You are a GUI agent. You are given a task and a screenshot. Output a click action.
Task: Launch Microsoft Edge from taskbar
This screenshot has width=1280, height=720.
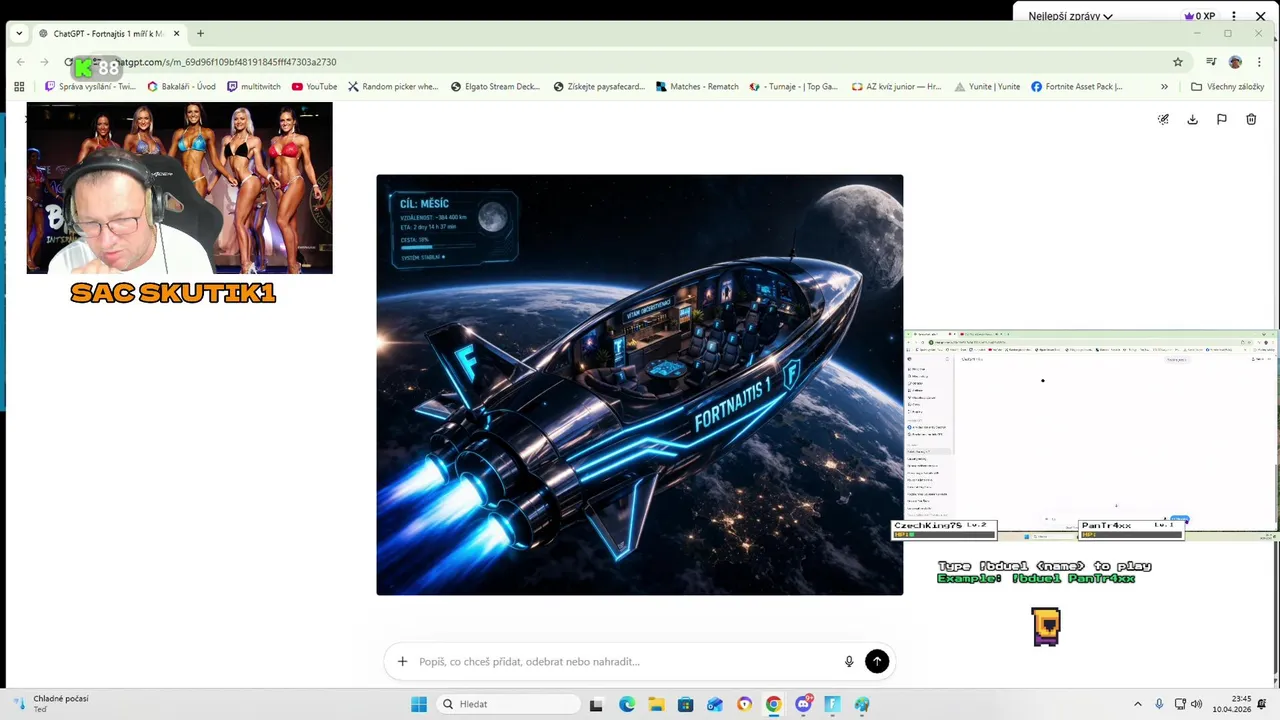(627, 704)
